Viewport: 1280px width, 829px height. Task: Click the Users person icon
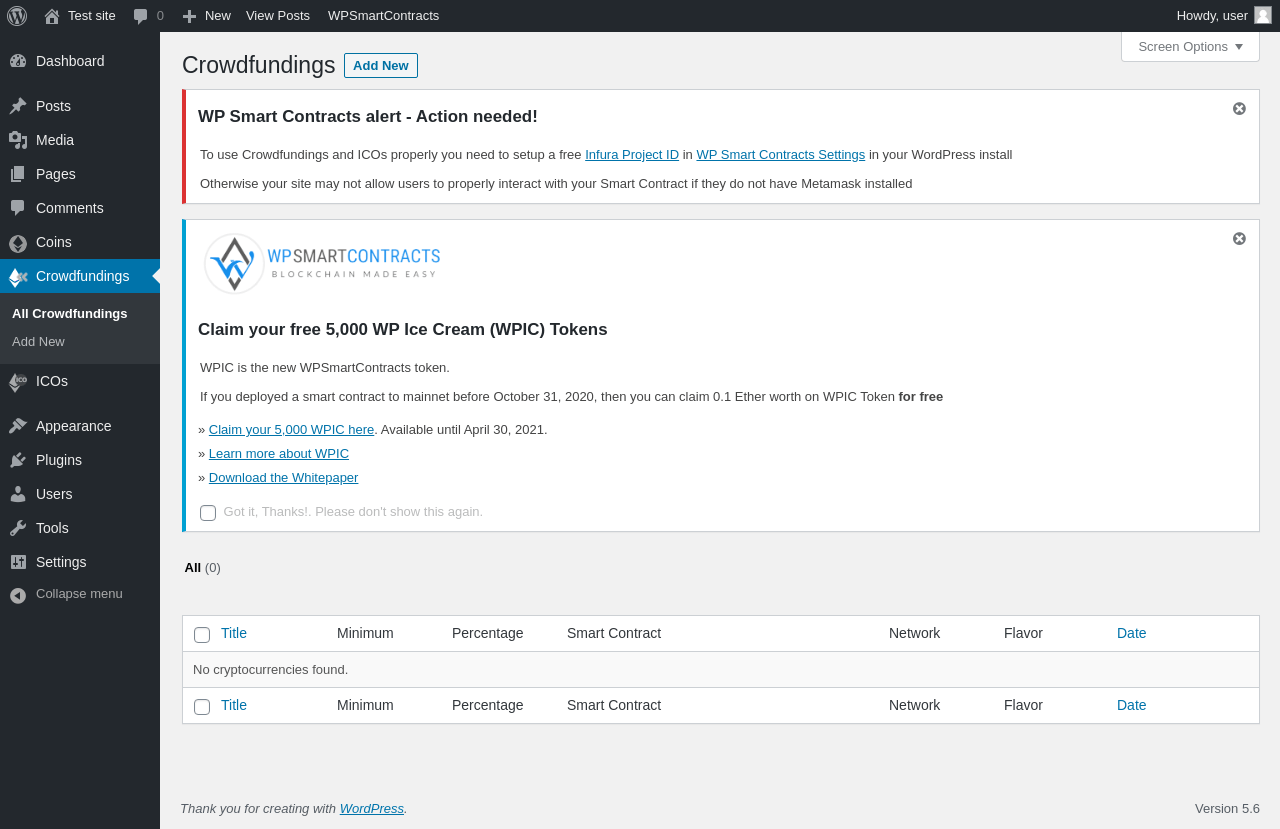point(18,494)
